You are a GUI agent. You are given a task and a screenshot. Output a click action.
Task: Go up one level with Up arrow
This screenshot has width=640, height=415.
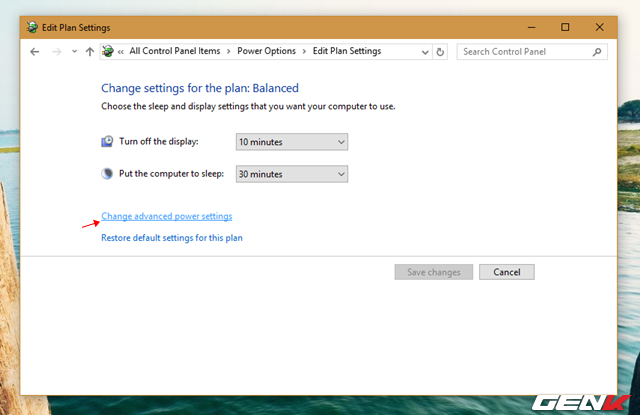(x=90, y=51)
